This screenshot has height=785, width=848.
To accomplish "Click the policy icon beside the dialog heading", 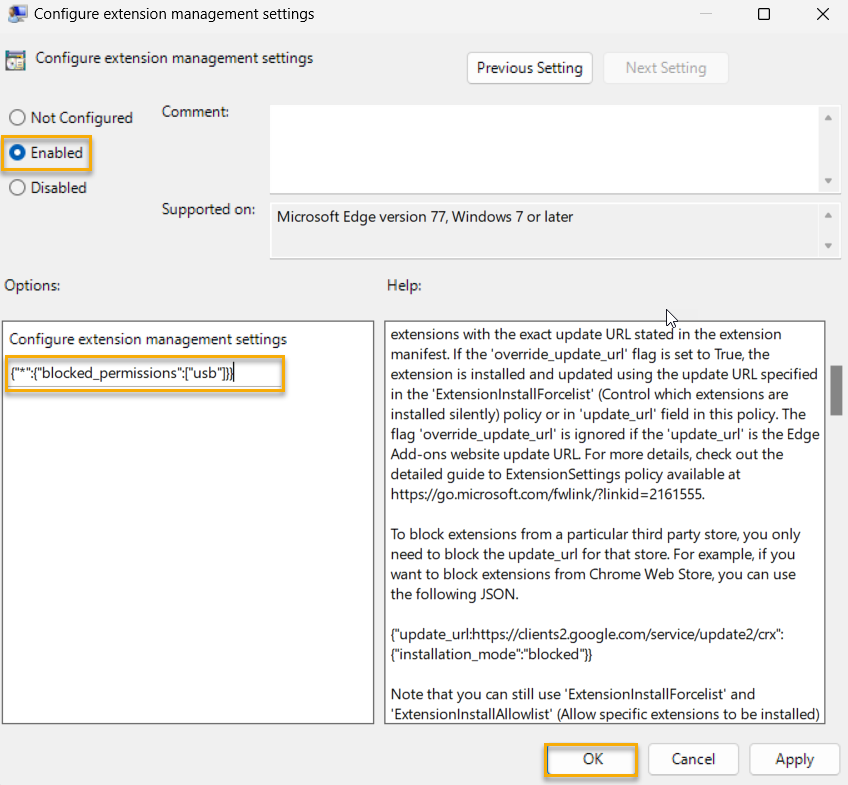I will (16, 60).
